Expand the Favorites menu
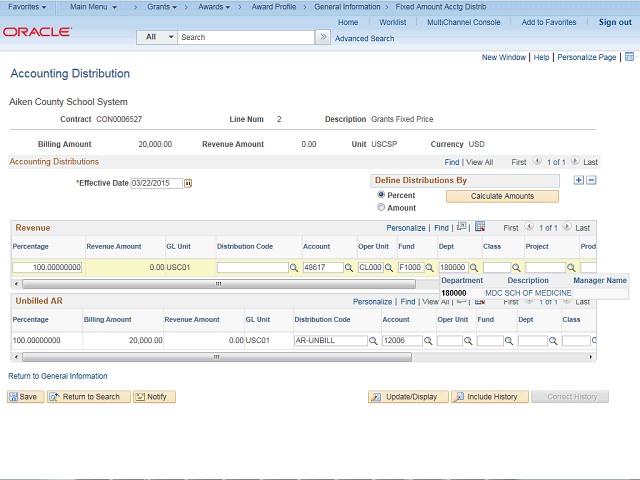Screen dimensions: 640x480 coord(27,7)
